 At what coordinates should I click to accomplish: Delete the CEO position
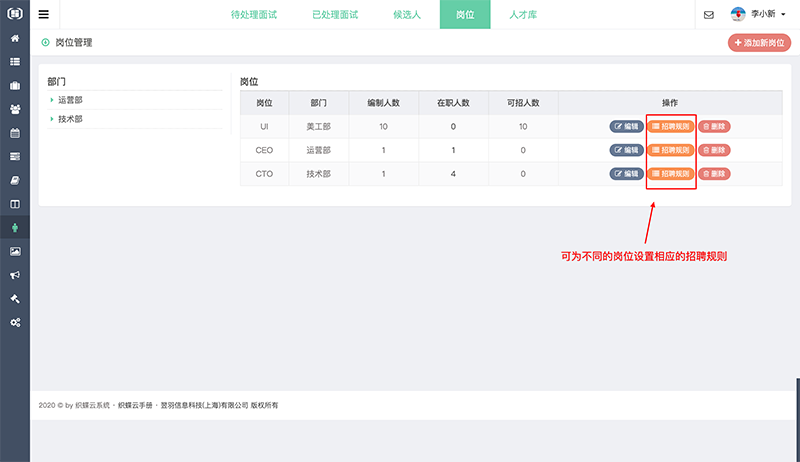[714, 150]
